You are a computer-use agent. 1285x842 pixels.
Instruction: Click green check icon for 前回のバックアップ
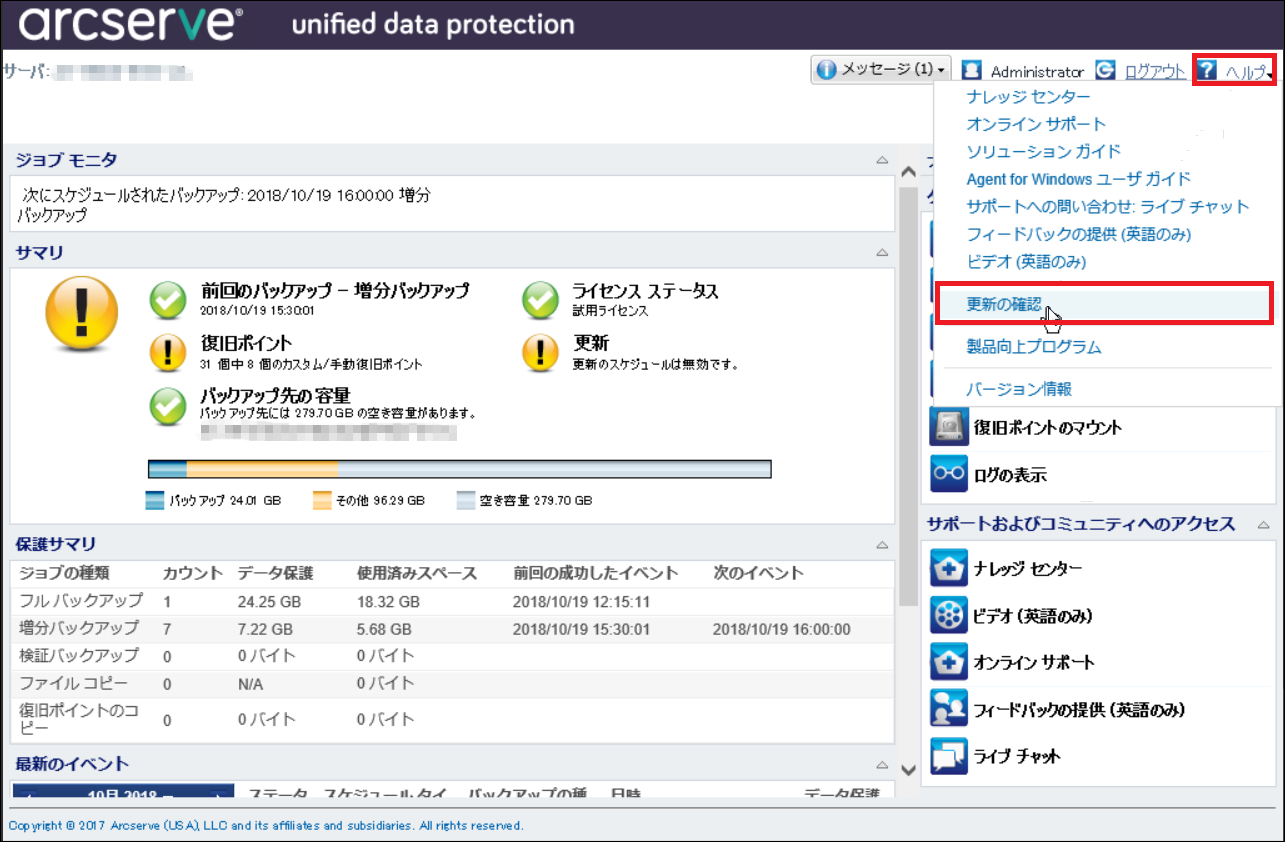point(169,299)
